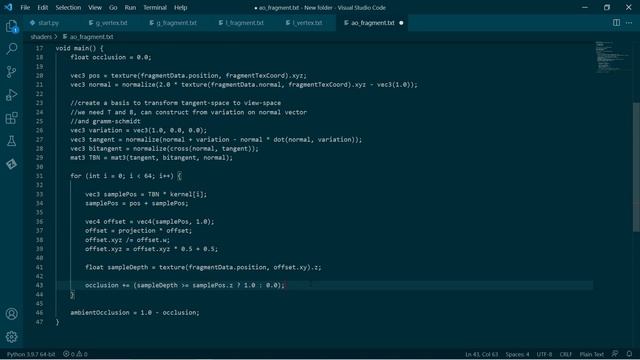Click '//and gramm-schmidt' comment line
Image resolution: width=640 pixels, height=360 pixels.
pyautogui.click(x=105, y=121)
